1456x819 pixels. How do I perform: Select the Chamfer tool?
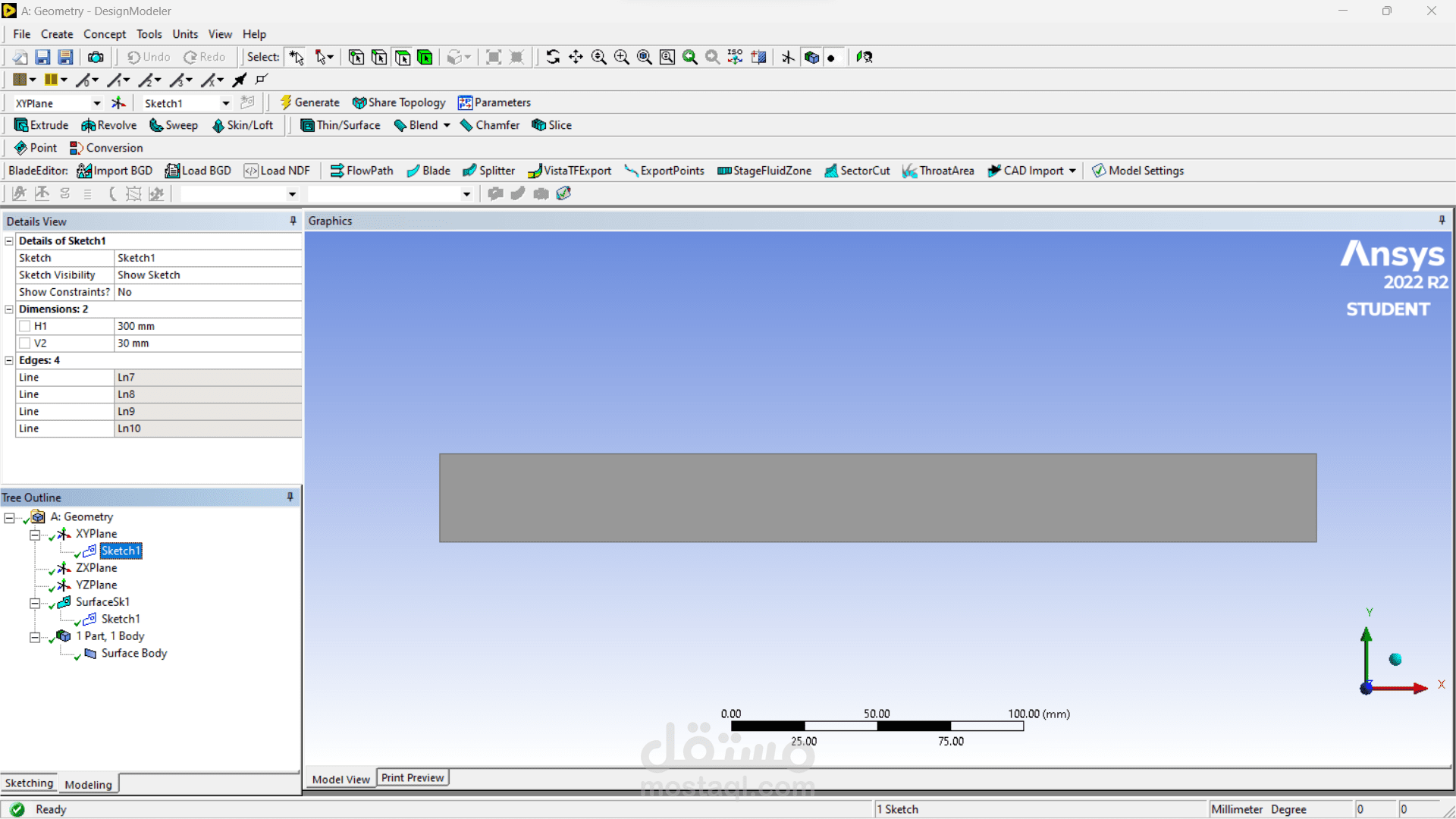tap(490, 125)
